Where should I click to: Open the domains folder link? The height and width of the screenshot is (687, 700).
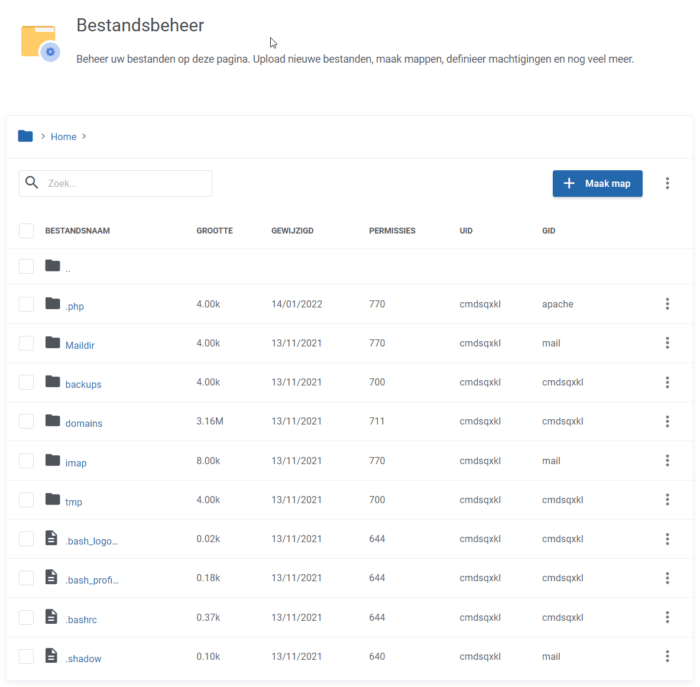84,423
